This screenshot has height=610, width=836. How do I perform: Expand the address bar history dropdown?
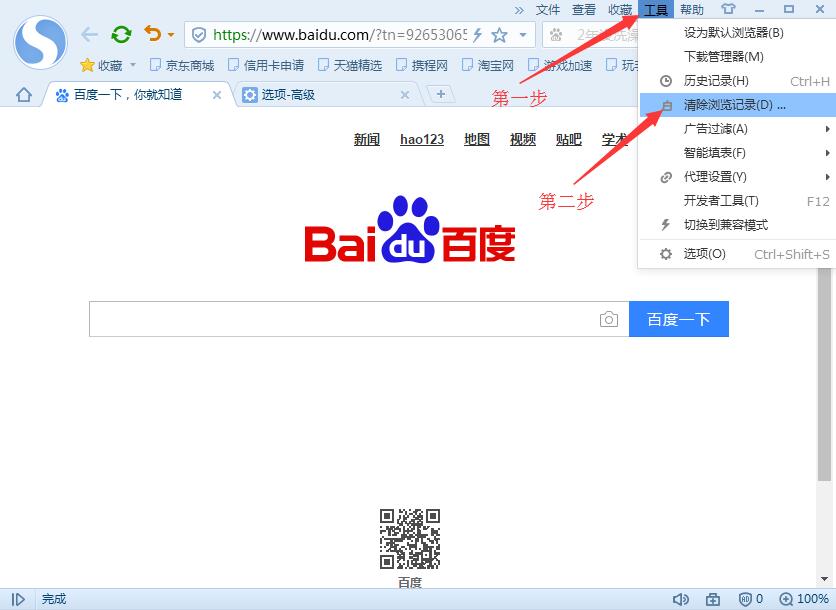(x=523, y=35)
